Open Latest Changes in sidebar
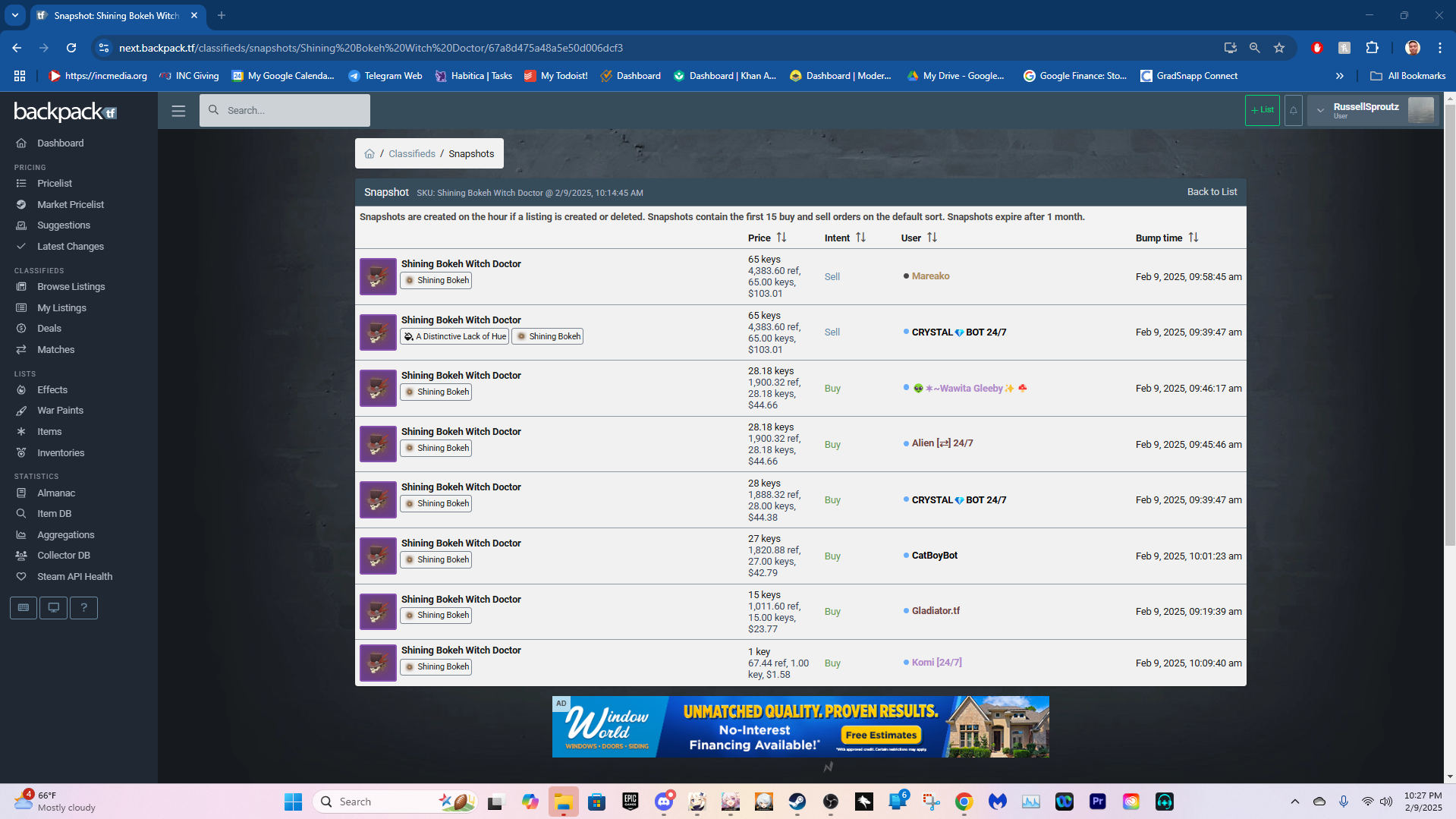The height and width of the screenshot is (819, 1456). [71, 247]
